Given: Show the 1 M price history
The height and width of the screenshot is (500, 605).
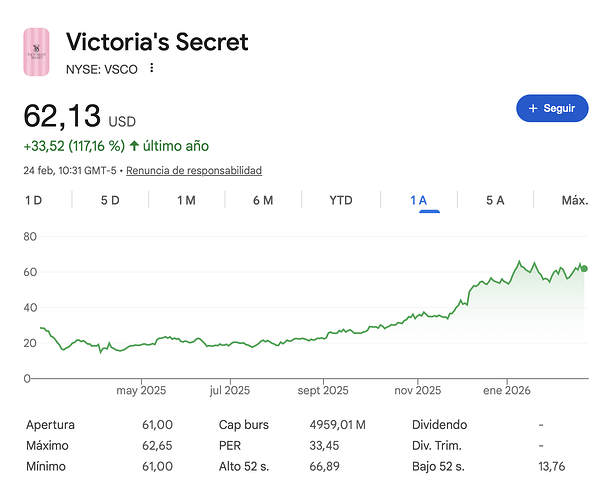Looking at the screenshot, I should pos(186,200).
